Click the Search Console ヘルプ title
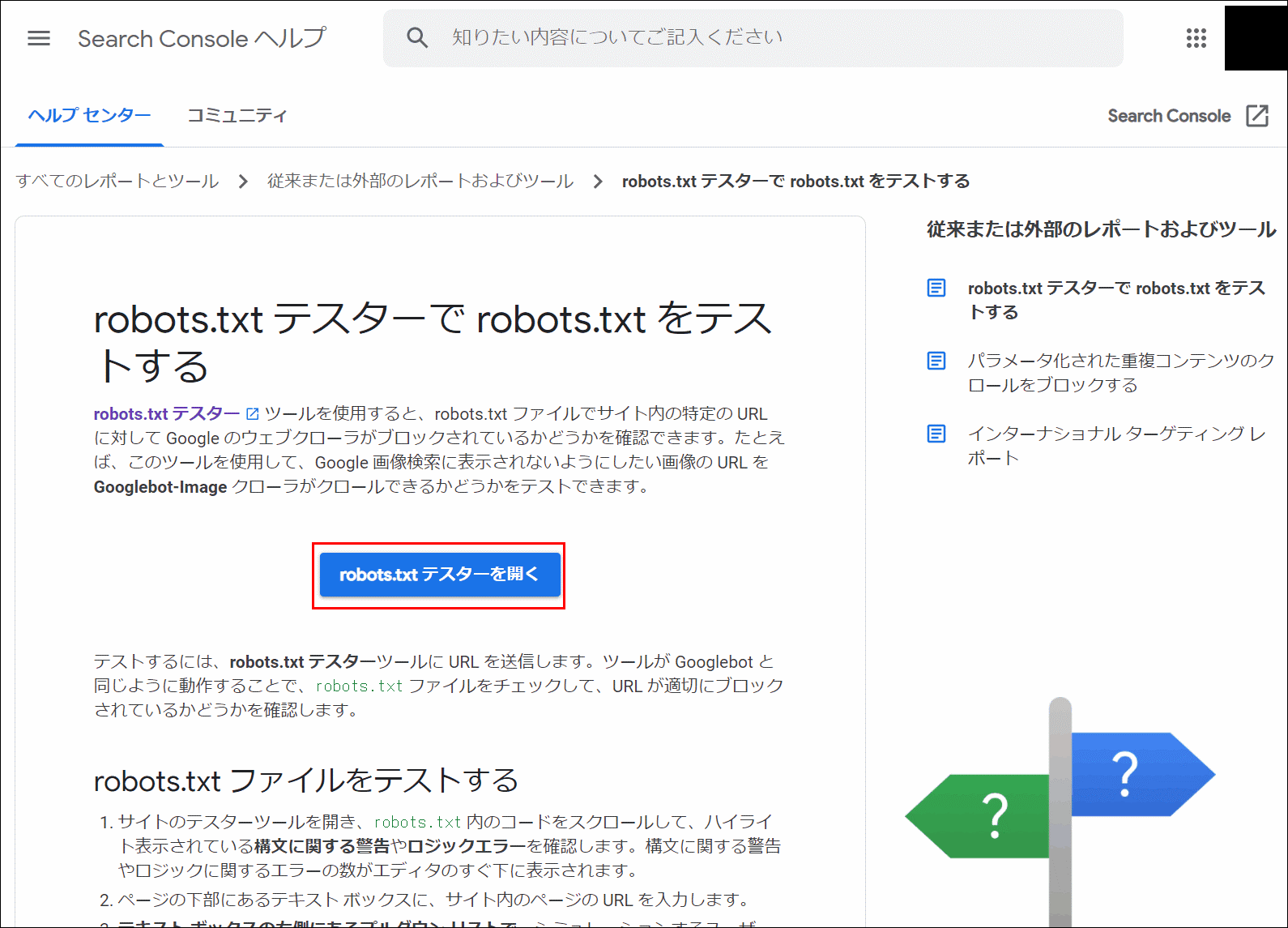Screen dimensions: 1288x928 (202, 38)
